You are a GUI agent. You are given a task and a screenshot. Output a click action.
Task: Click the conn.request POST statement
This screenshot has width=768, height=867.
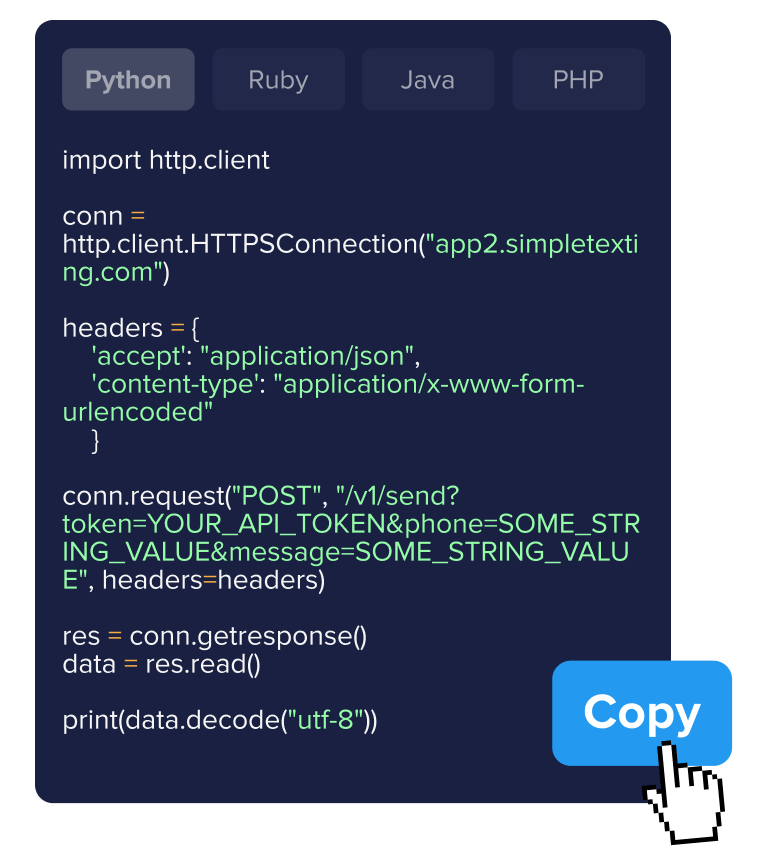200,495
